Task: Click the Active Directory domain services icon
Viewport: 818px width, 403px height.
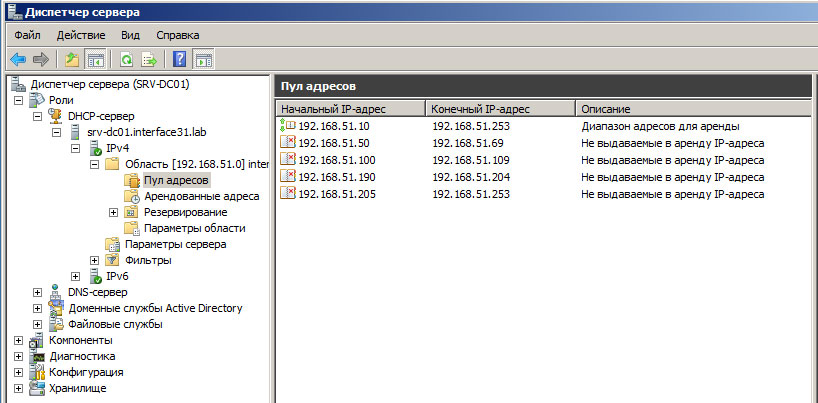Action: pyautogui.click(x=56, y=309)
